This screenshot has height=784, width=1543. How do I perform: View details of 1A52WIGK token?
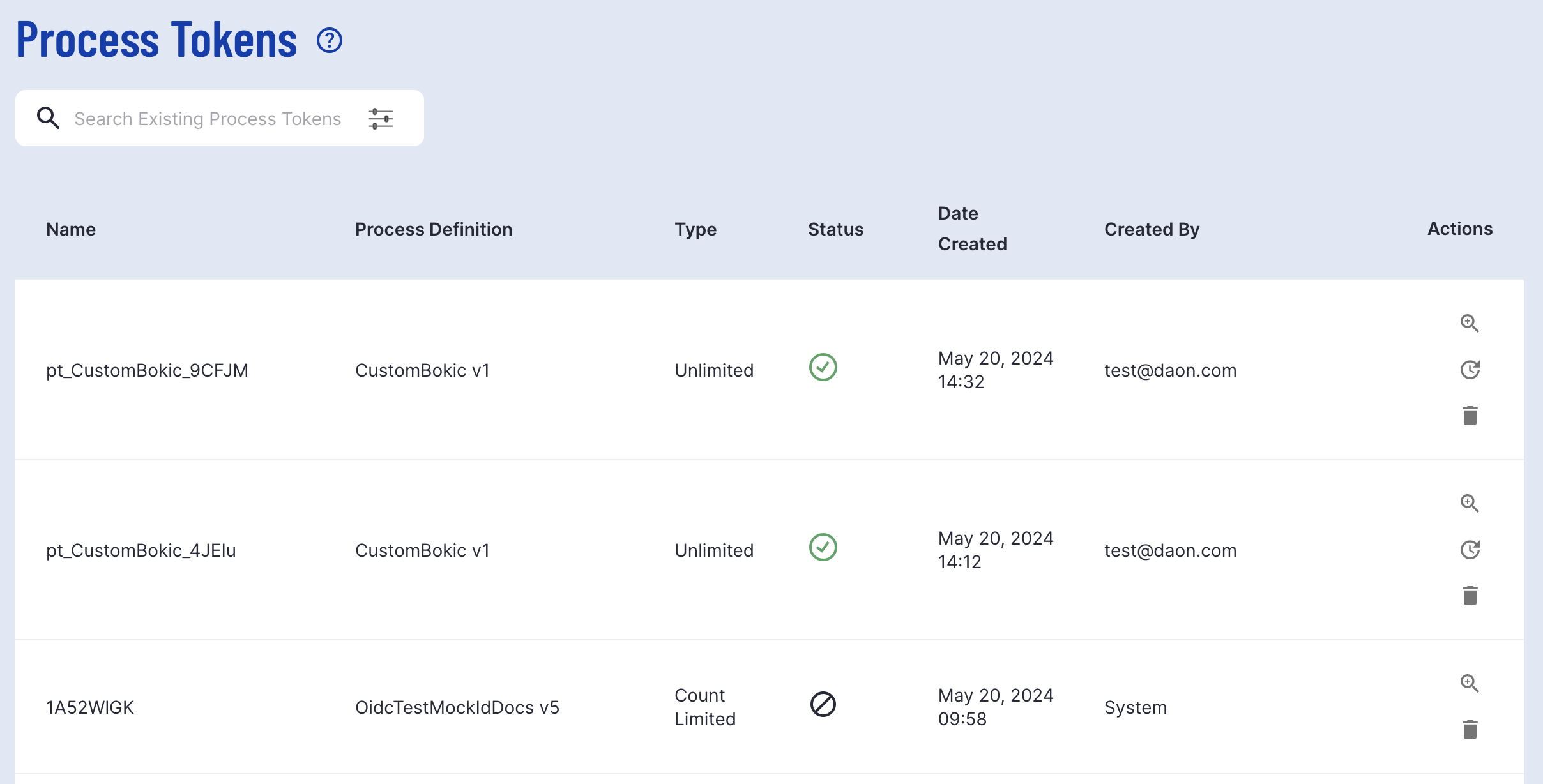[x=1470, y=684]
